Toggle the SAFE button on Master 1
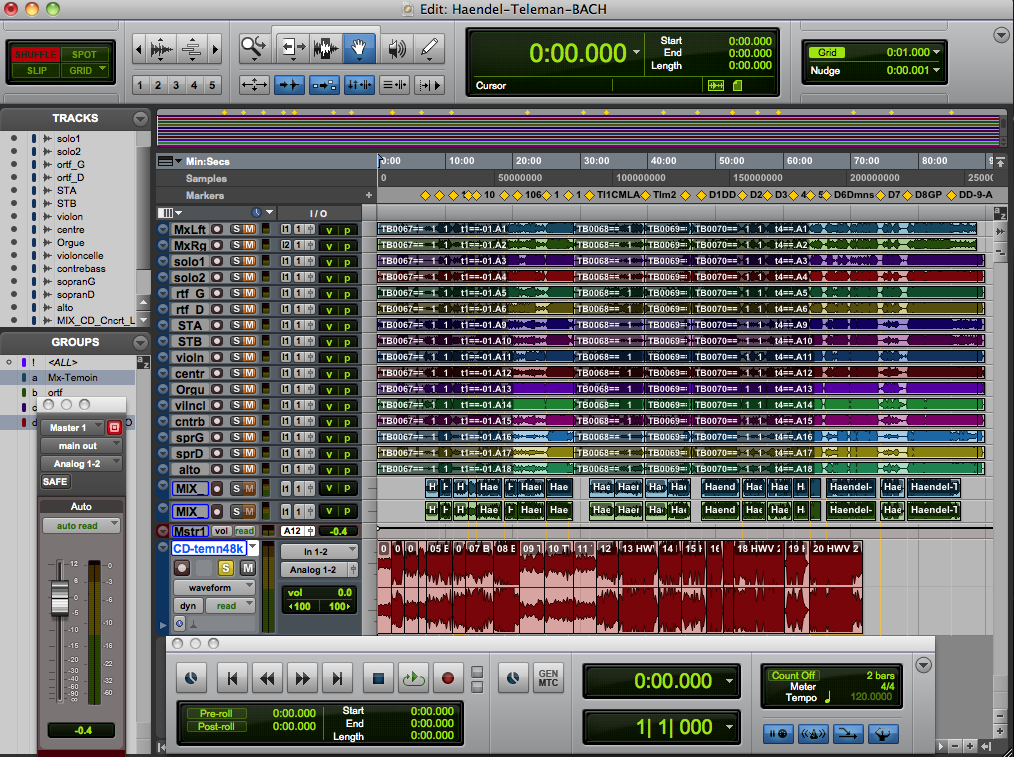The image size is (1014, 757). pyautogui.click(x=56, y=481)
